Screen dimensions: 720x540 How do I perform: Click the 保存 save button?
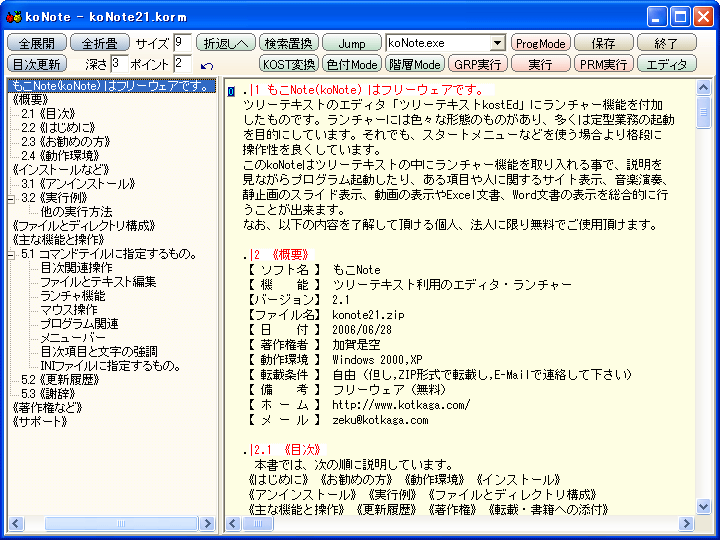pos(603,43)
